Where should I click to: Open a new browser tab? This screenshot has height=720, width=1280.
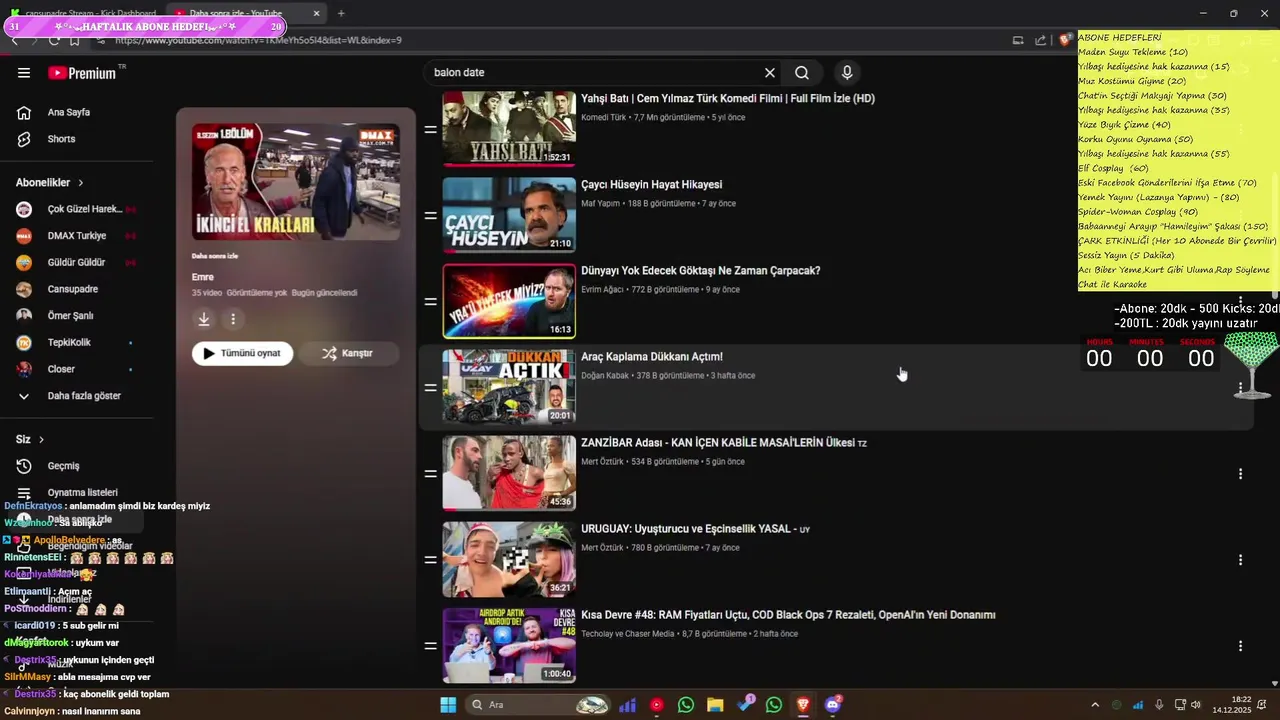pyautogui.click(x=341, y=14)
